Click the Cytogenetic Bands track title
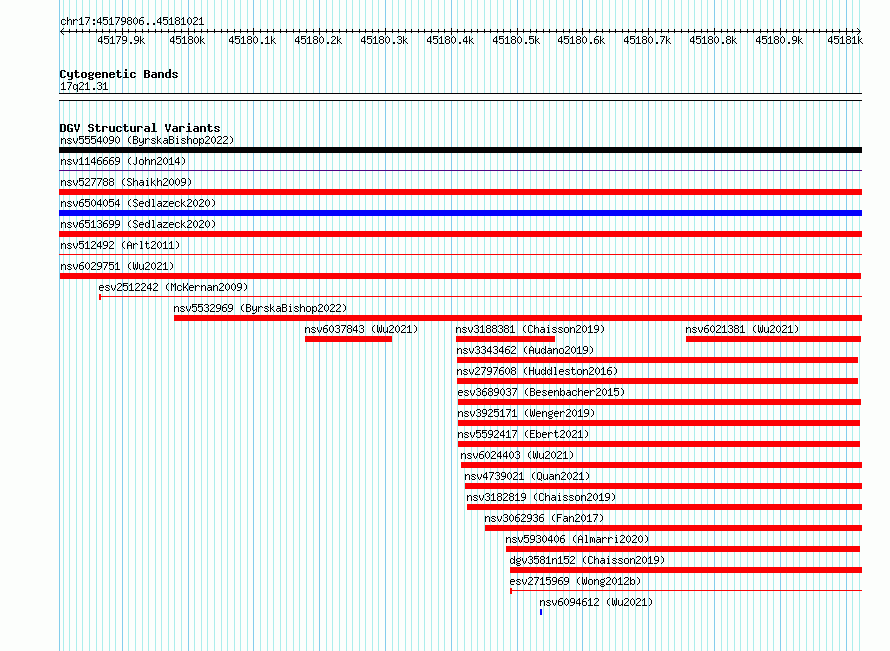The height and width of the screenshot is (651, 890). click(119, 74)
